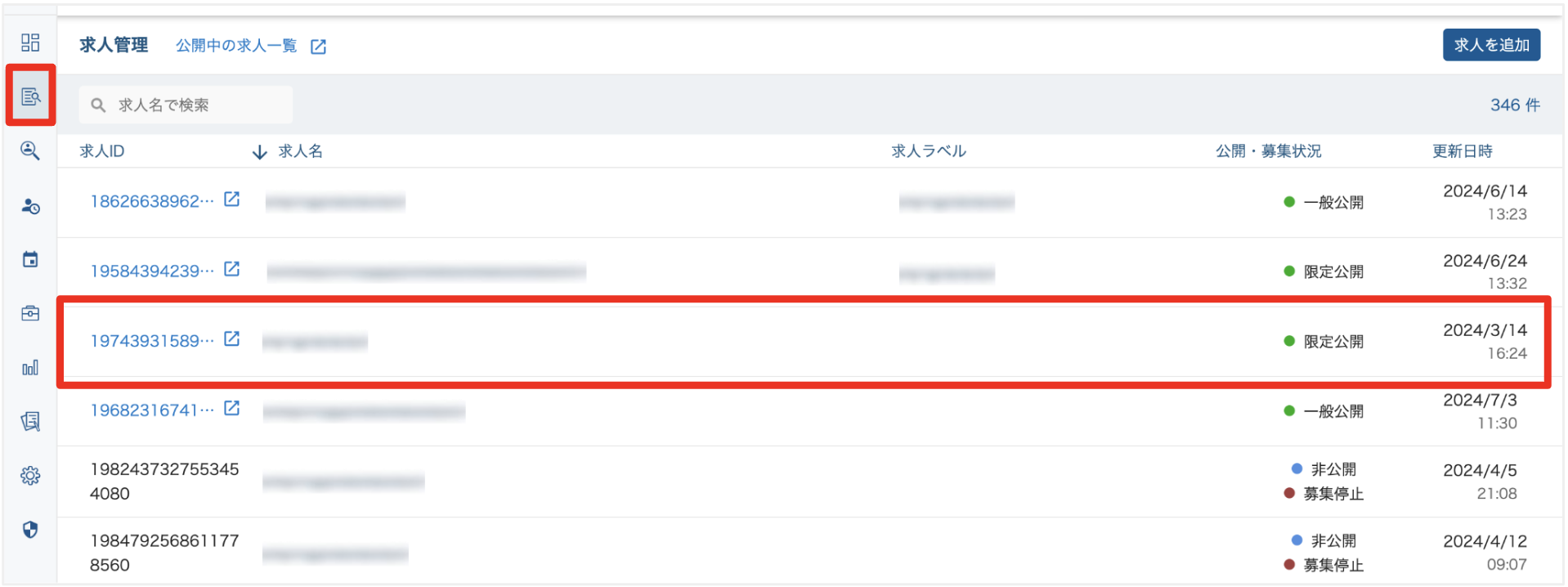Click the 公開・募集状況 column header
1568x587 pixels.
(x=1267, y=151)
